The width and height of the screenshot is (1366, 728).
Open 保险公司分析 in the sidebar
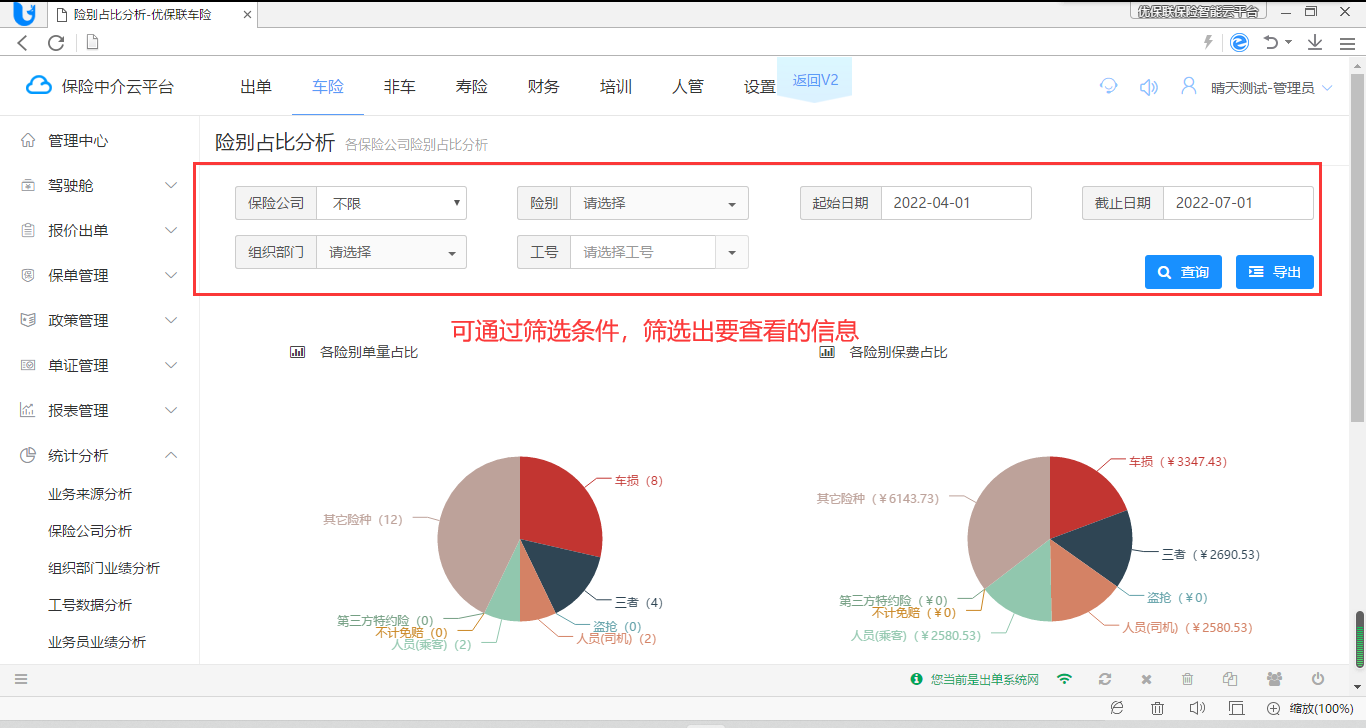click(90, 531)
